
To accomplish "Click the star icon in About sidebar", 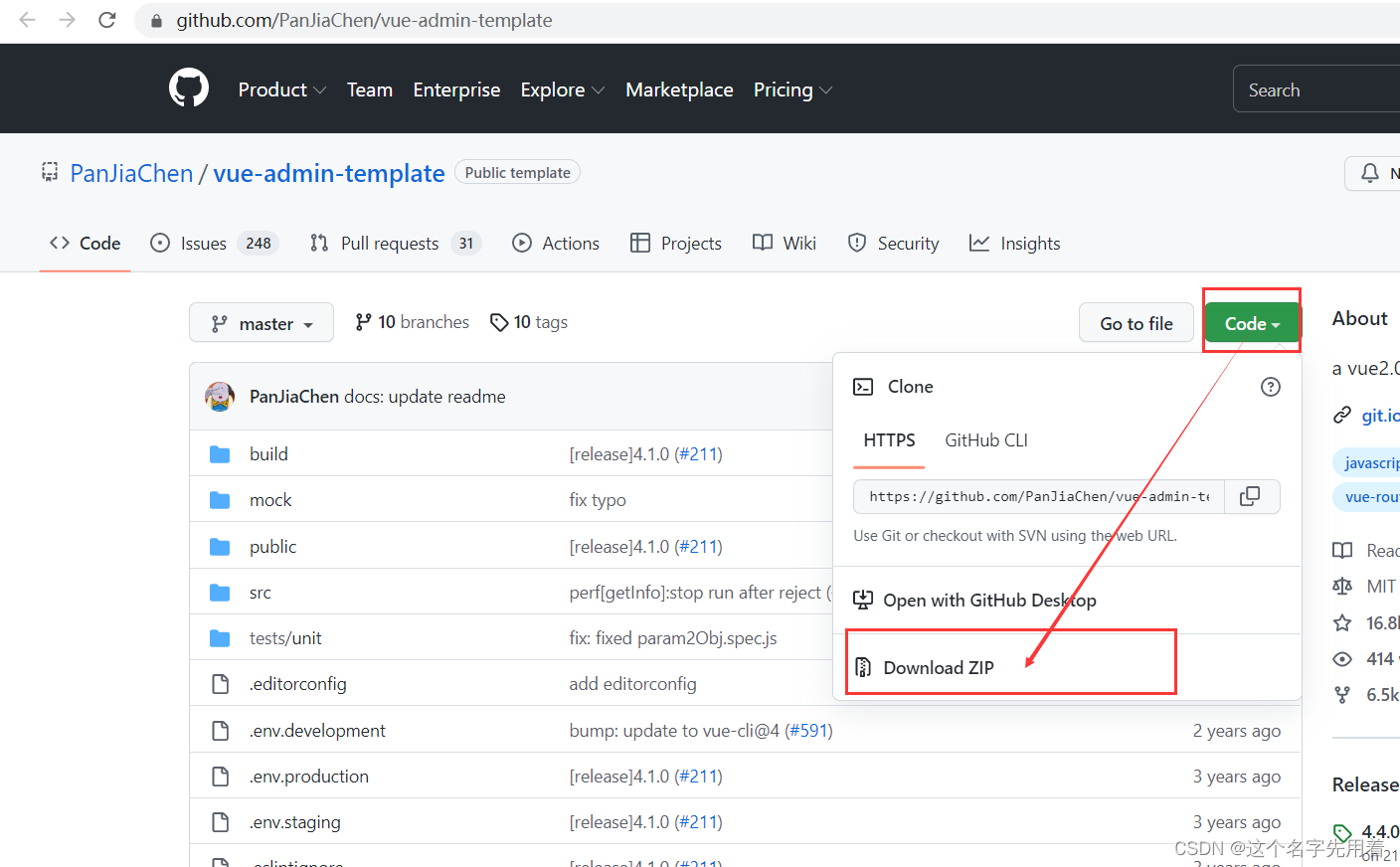I will [x=1342, y=623].
